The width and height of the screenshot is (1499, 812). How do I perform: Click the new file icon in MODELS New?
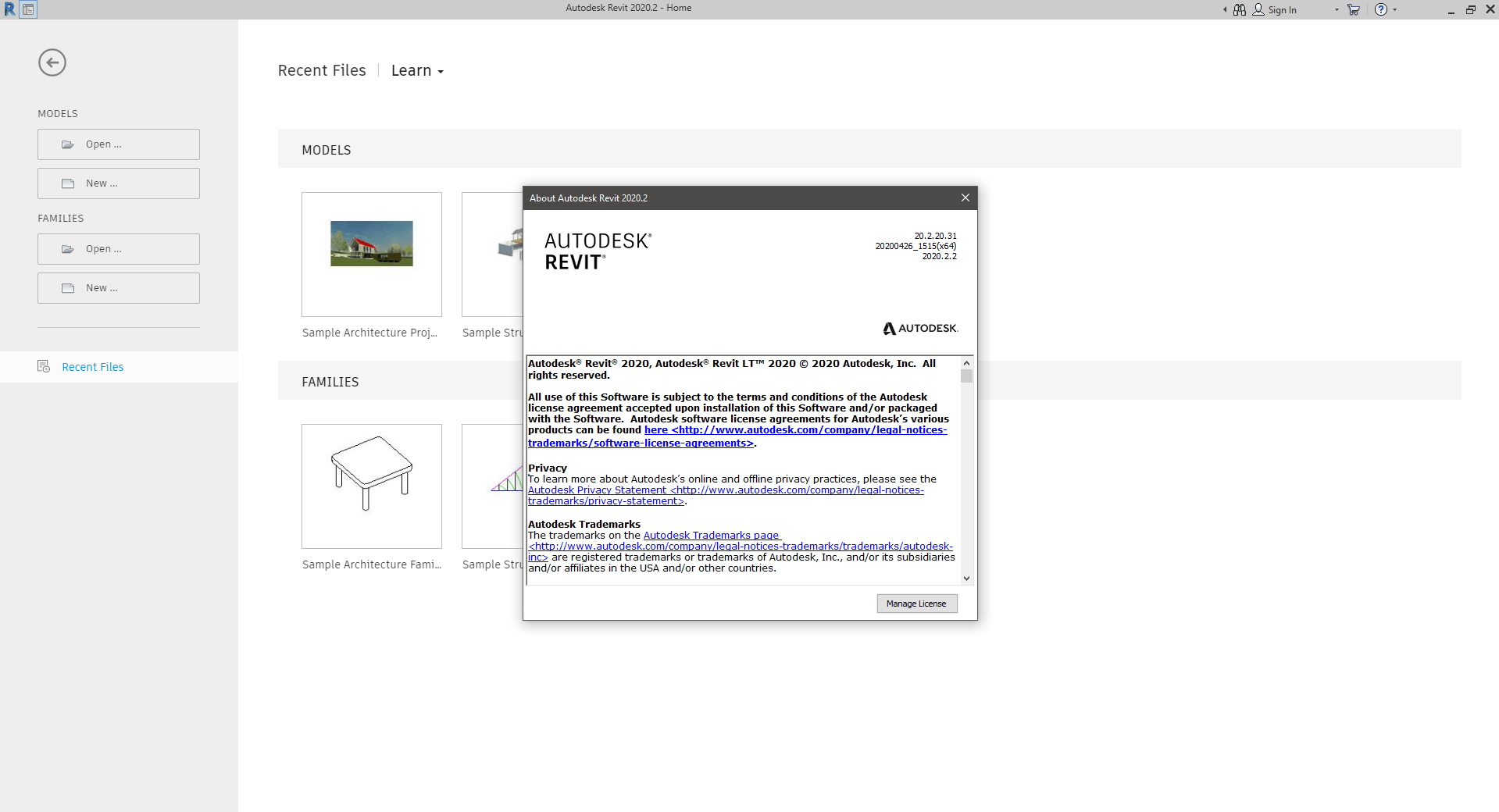[x=68, y=183]
